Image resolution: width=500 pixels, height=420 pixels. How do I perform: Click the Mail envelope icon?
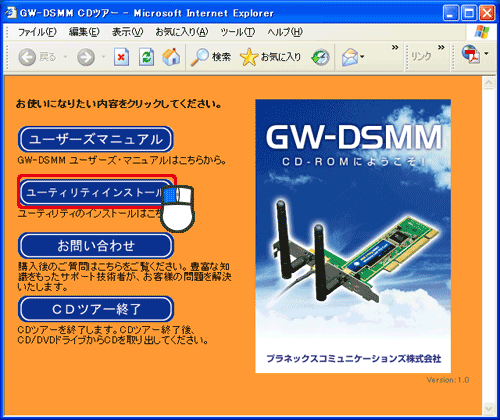coord(349,57)
